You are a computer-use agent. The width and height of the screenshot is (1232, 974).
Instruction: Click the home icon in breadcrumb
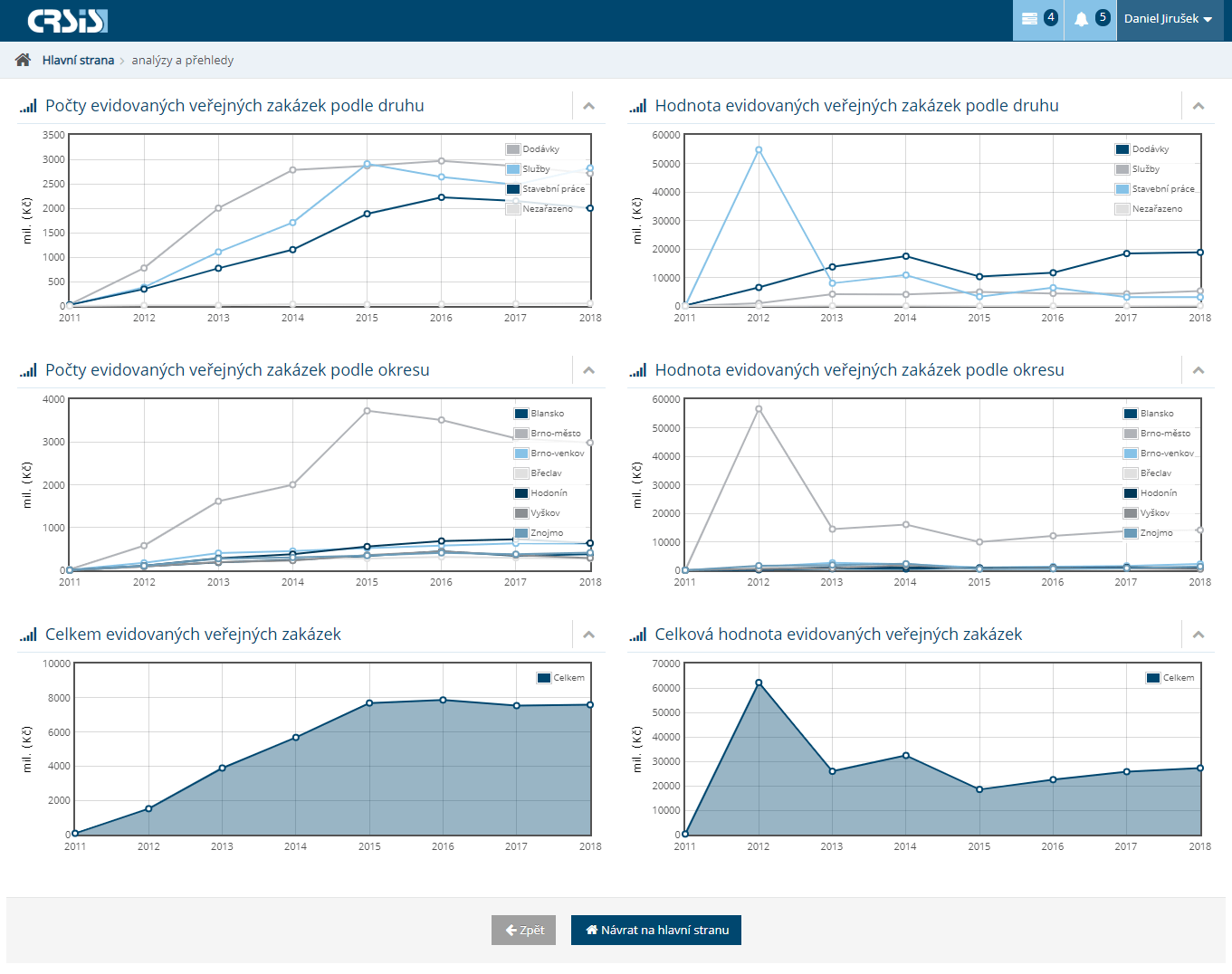click(x=24, y=60)
